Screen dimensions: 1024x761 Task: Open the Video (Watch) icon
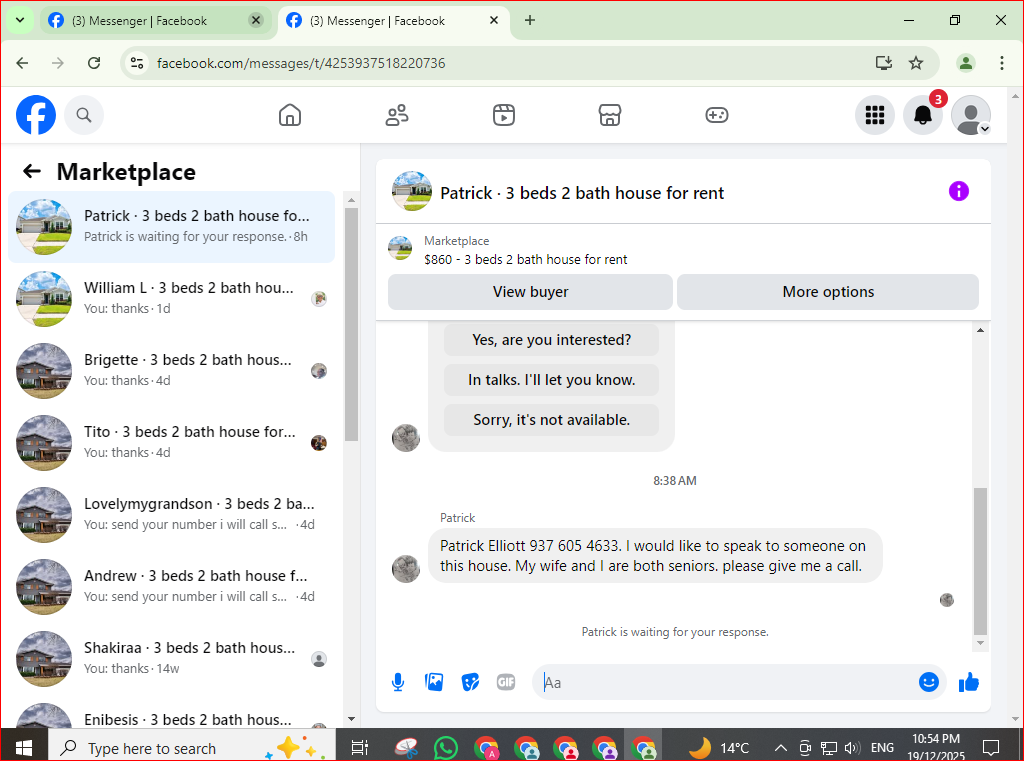coord(504,115)
